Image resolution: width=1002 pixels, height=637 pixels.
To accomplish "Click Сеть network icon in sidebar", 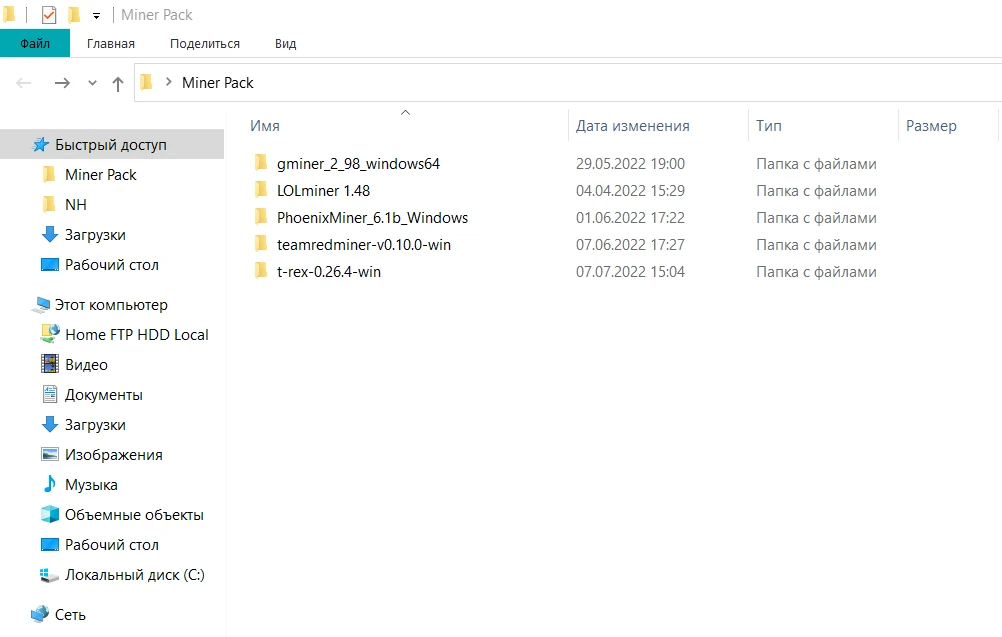I will pos(40,615).
